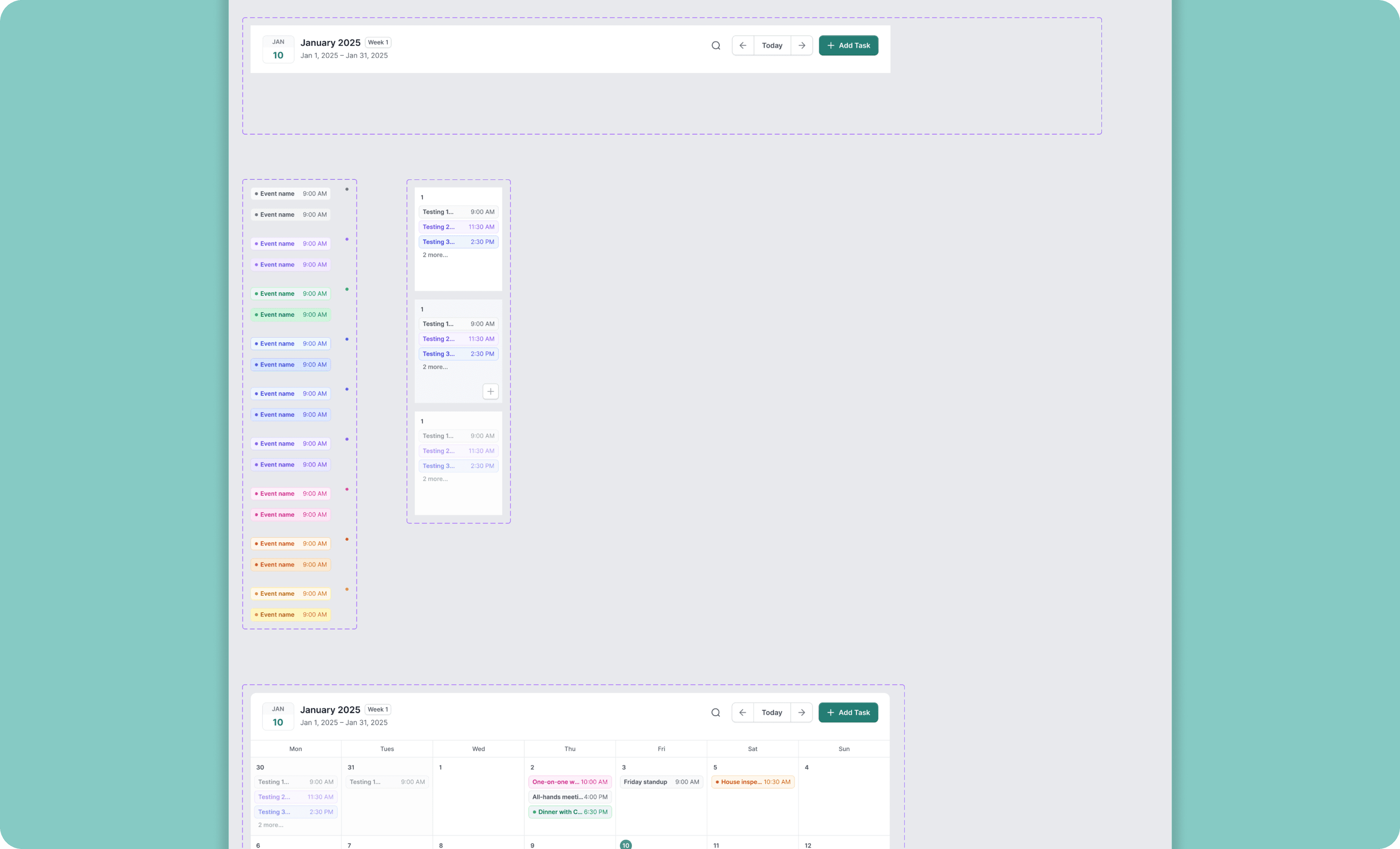Click Add Task in the standalone header
The height and width of the screenshot is (849, 1400).
click(848, 45)
